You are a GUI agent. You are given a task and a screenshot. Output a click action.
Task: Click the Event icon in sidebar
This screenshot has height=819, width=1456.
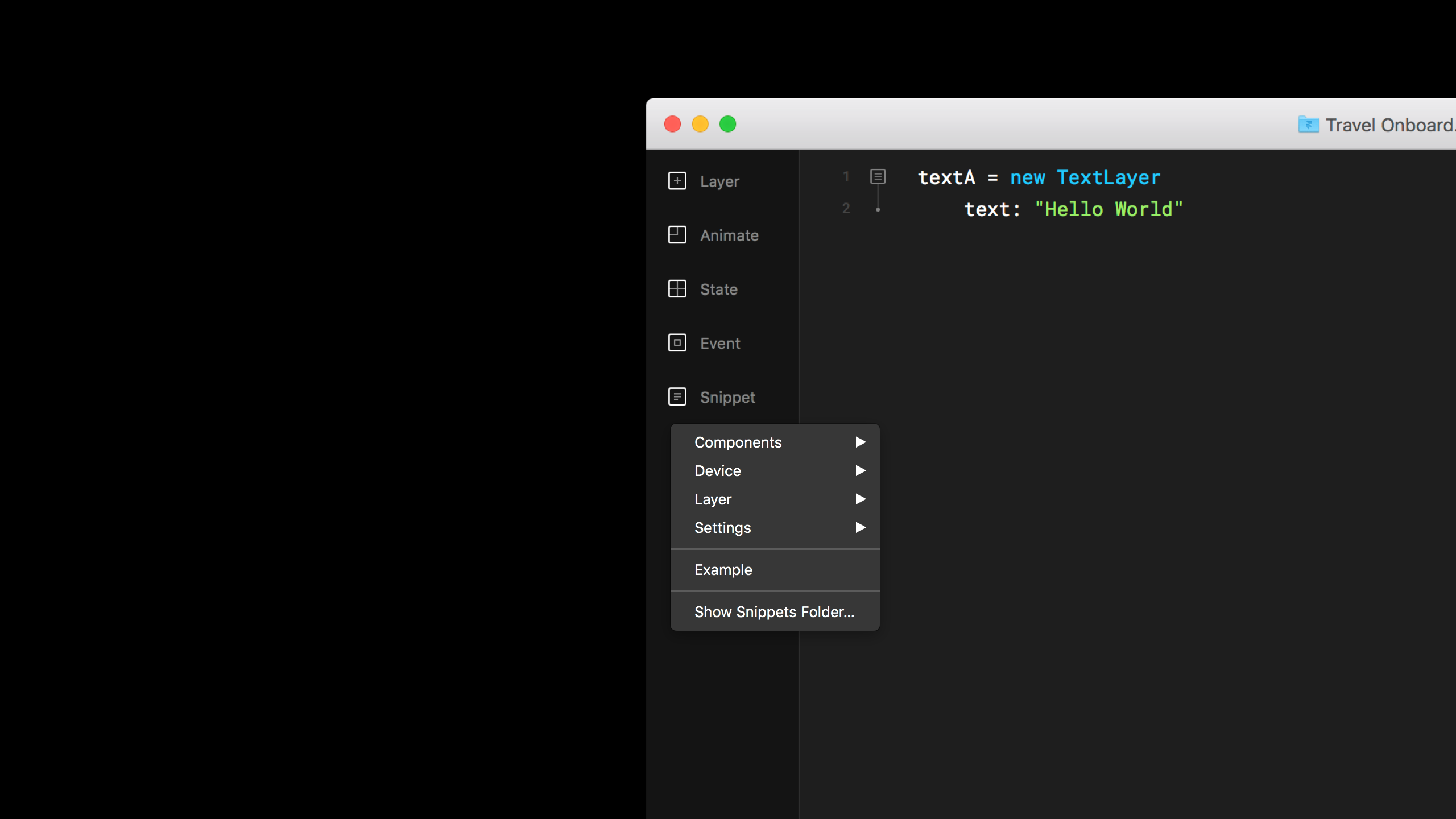(x=677, y=343)
